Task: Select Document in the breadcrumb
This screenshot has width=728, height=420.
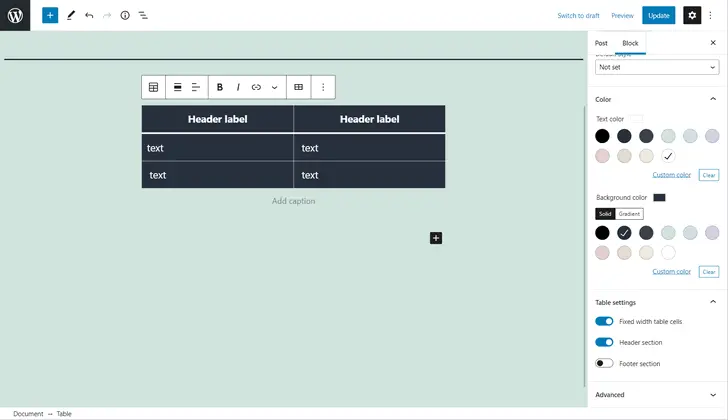Action: point(28,414)
